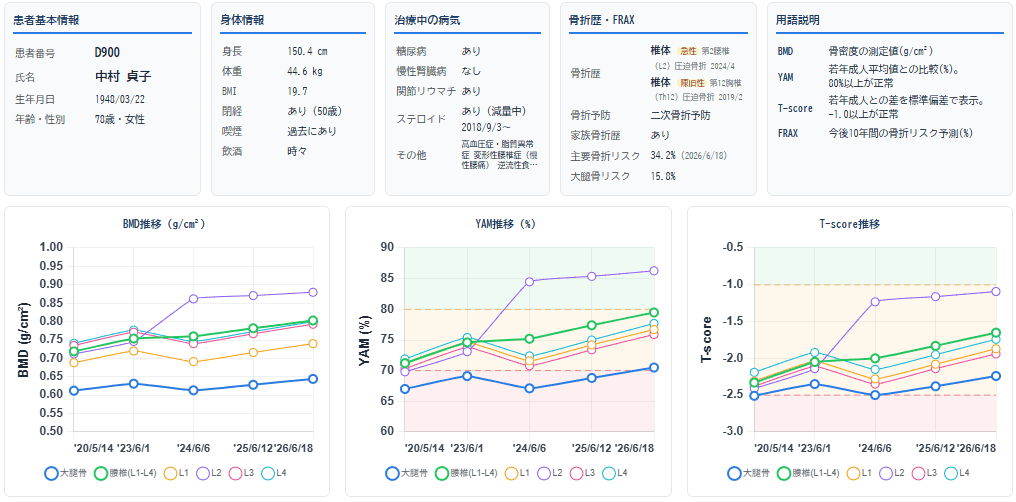
Task: Click the FRAX term in 用語説明
Action: point(788,133)
